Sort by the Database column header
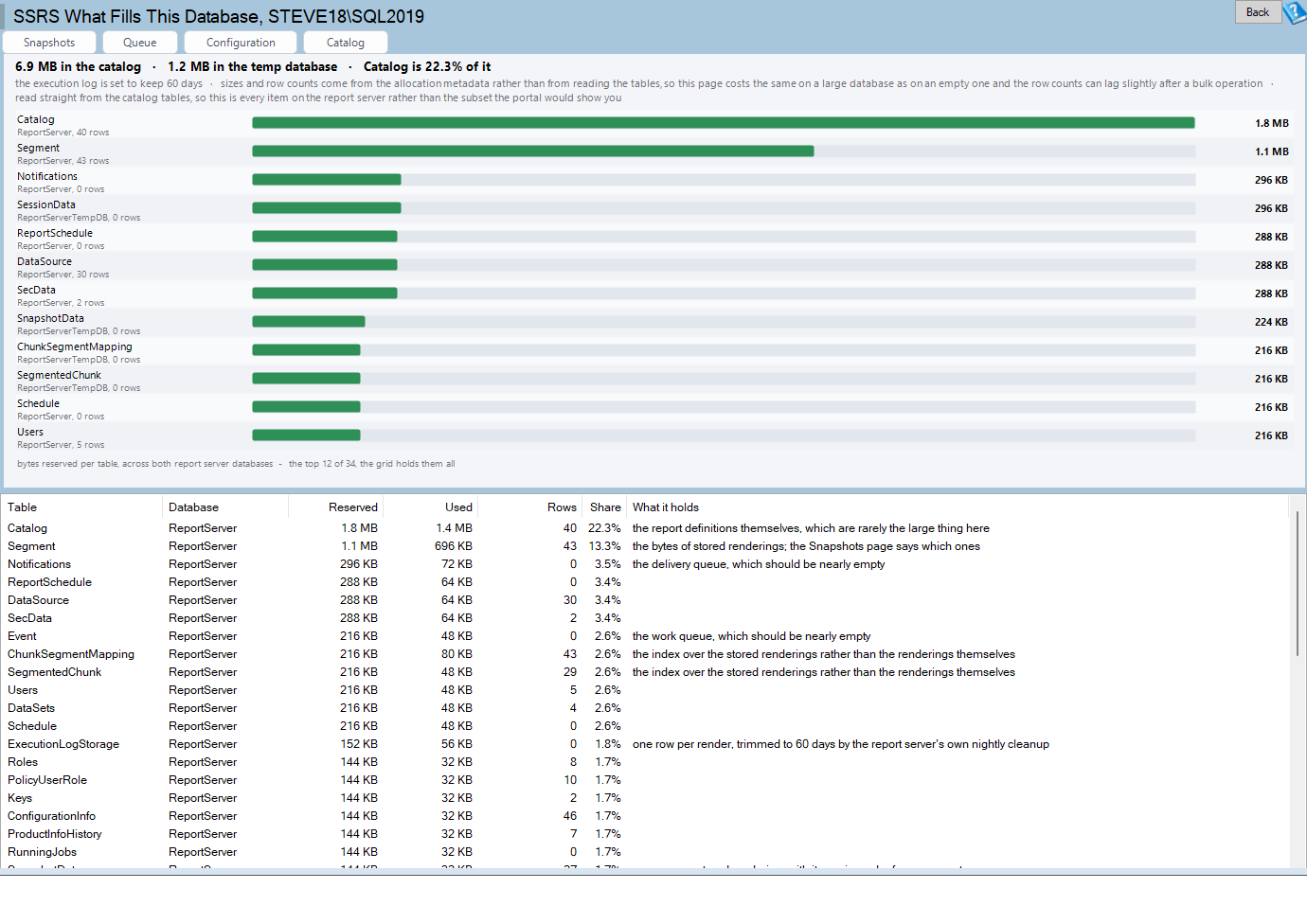 [x=225, y=507]
